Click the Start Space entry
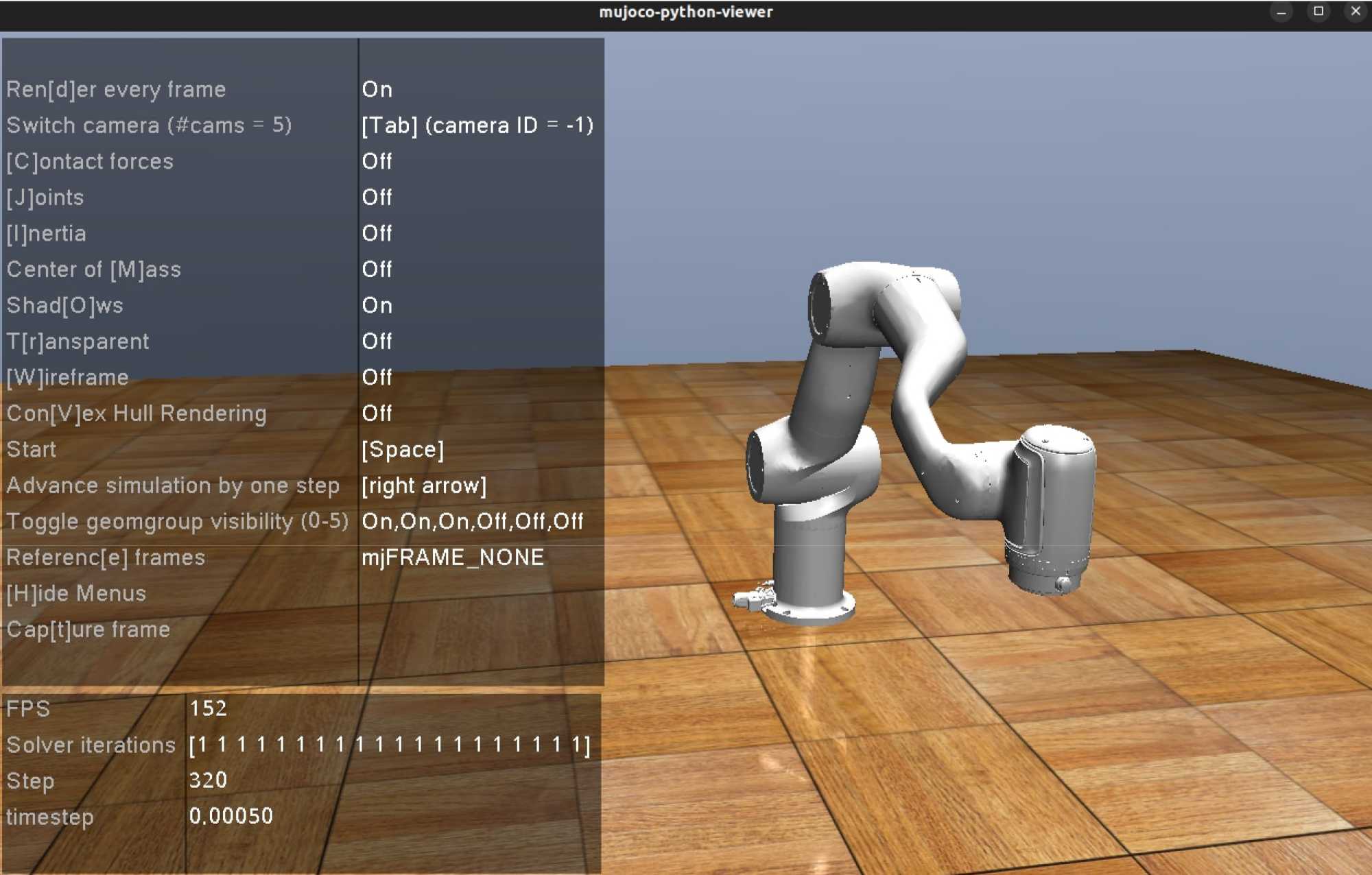1372x875 pixels. 403,450
